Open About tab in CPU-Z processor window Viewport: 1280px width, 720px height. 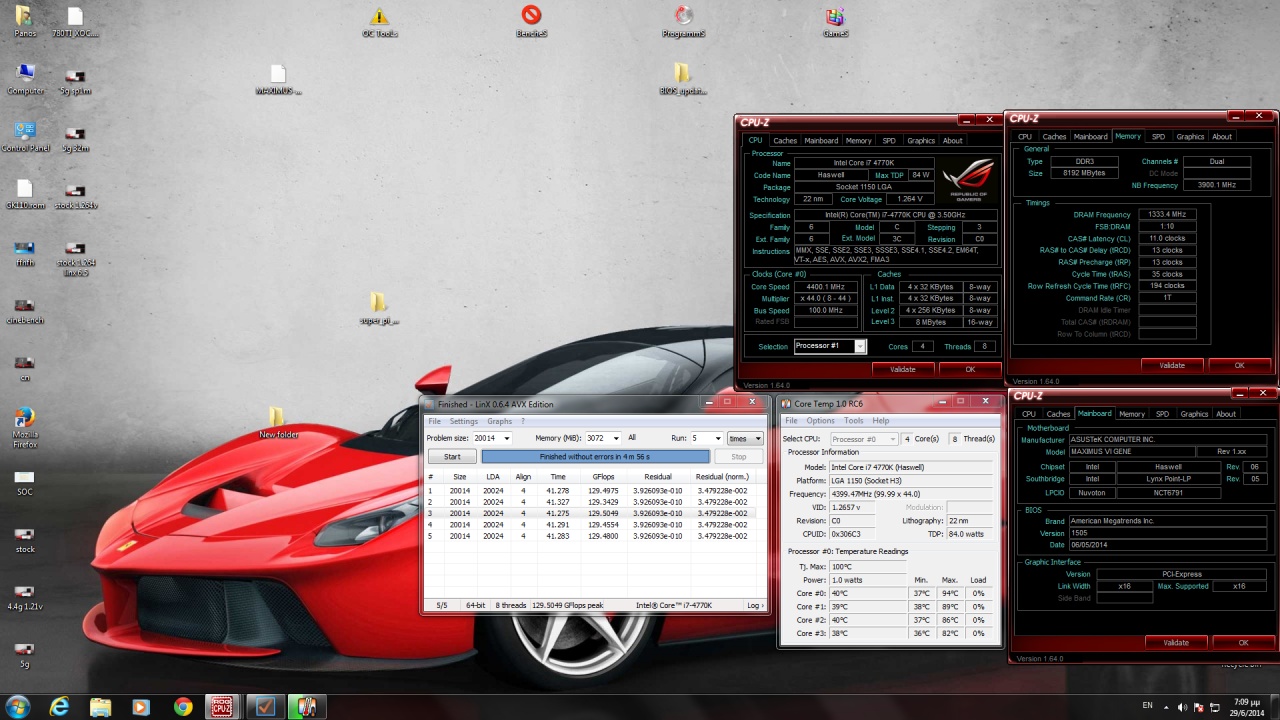953,140
